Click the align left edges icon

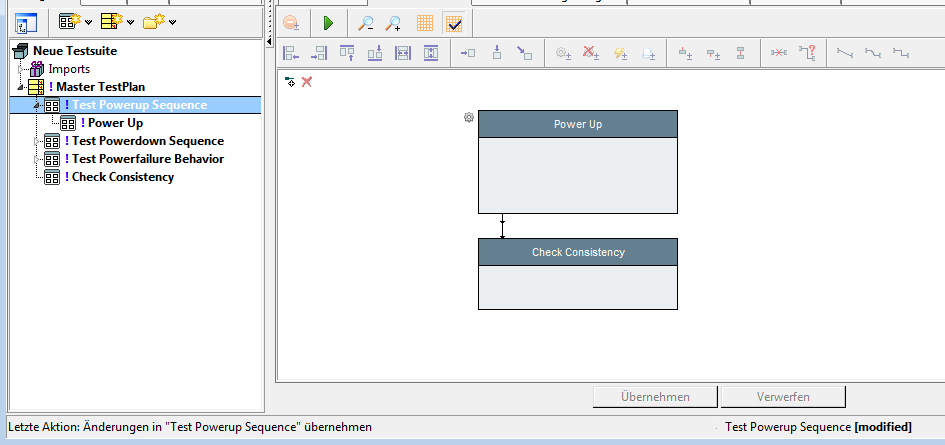tap(291, 53)
